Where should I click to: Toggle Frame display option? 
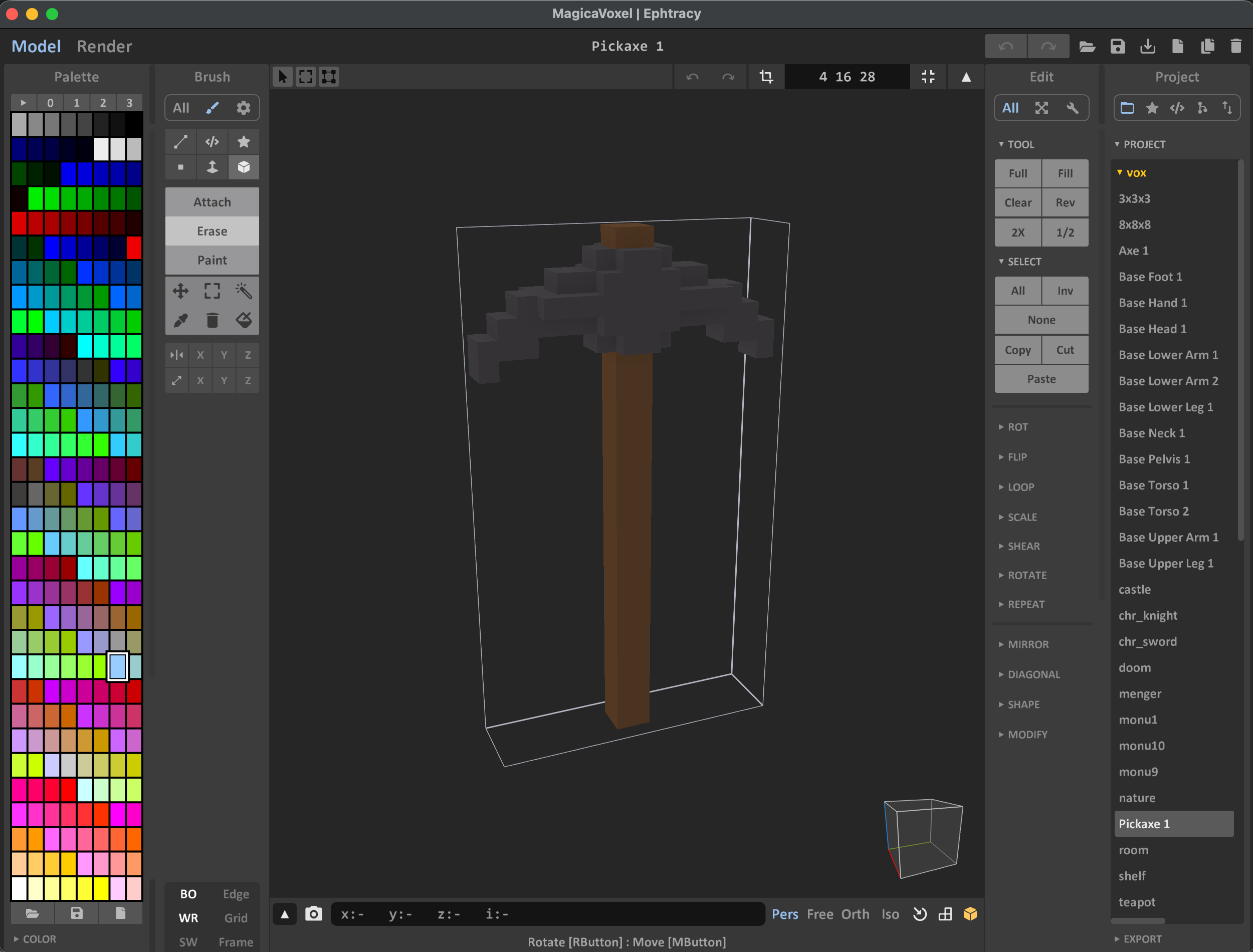click(236, 942)
